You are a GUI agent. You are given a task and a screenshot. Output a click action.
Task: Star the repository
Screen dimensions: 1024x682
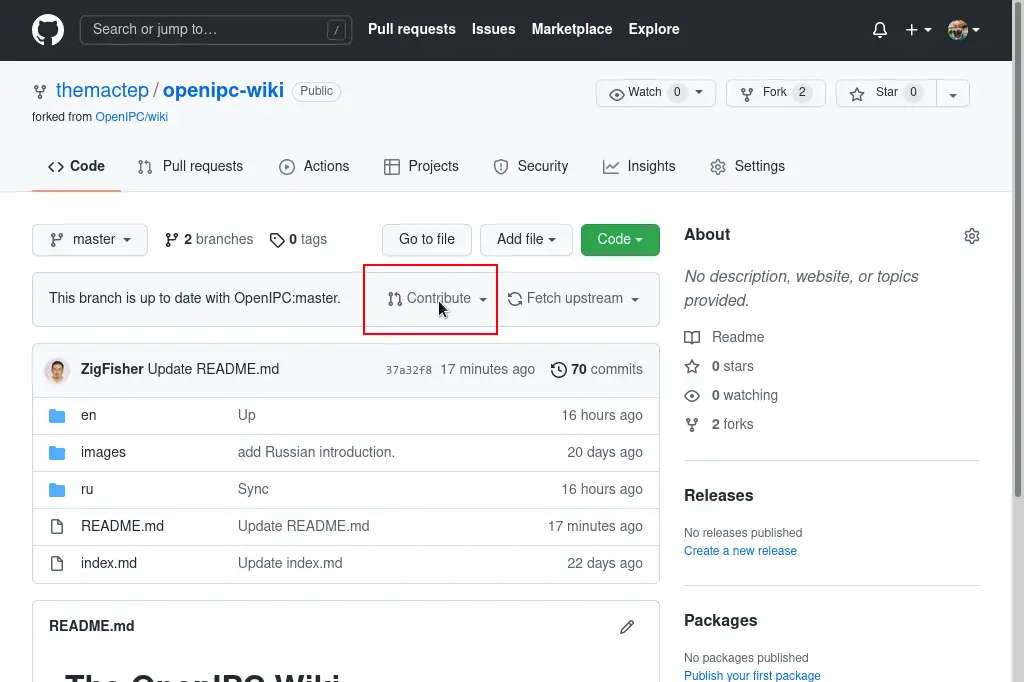tap(886, 93)
